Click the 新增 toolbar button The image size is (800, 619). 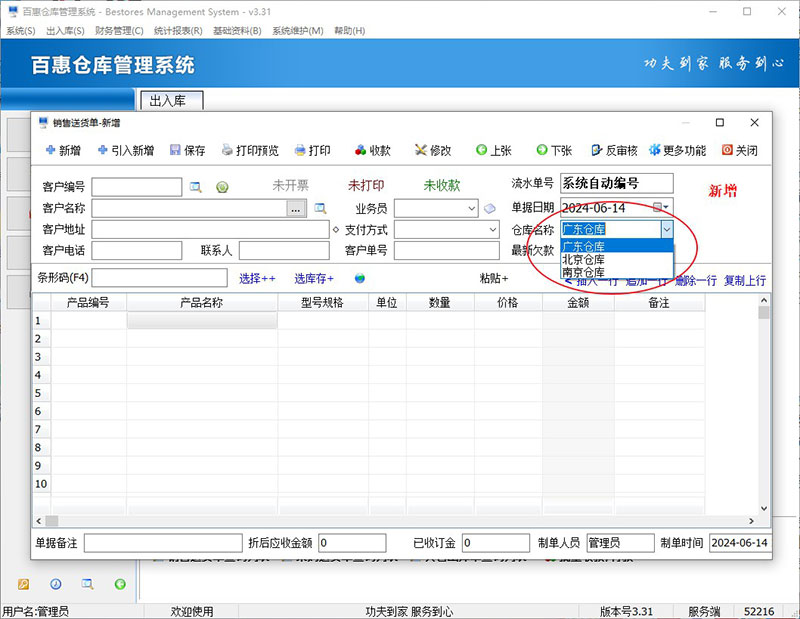pos(63,150)
